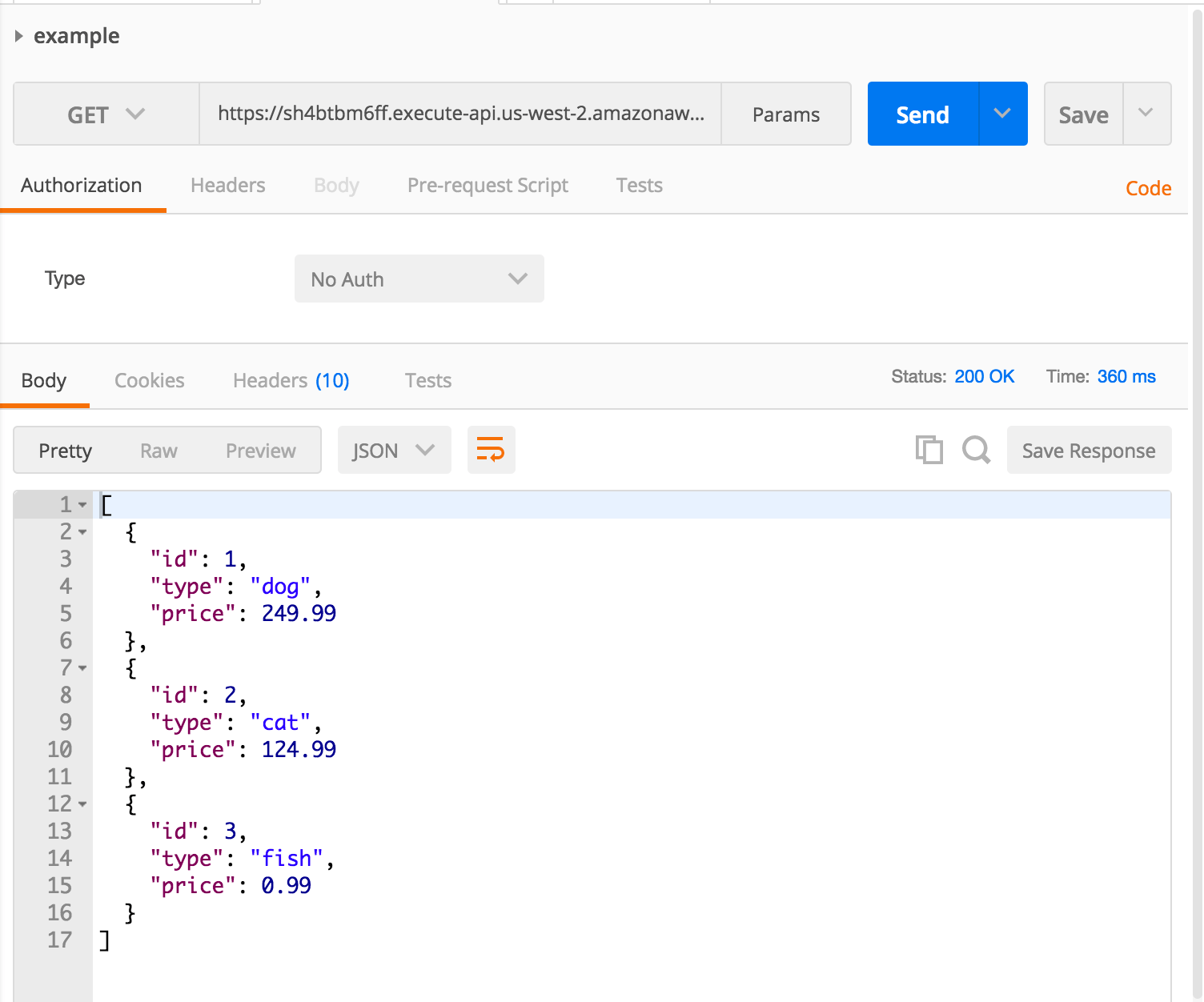Click line number 17 in gutter
Image resolution: width=1204 pixels, height=1002 pixels.
(59, 940)
